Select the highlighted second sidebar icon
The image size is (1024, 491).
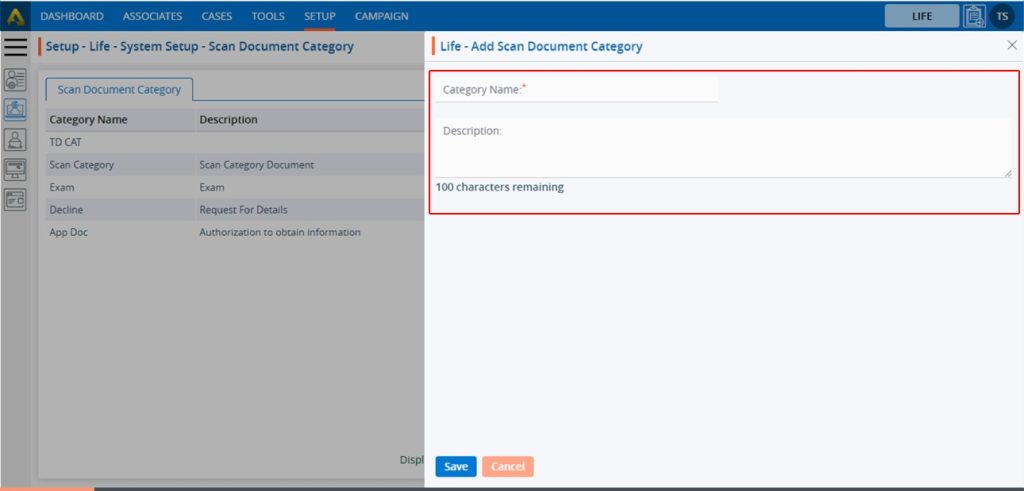(x=15, y=110)
